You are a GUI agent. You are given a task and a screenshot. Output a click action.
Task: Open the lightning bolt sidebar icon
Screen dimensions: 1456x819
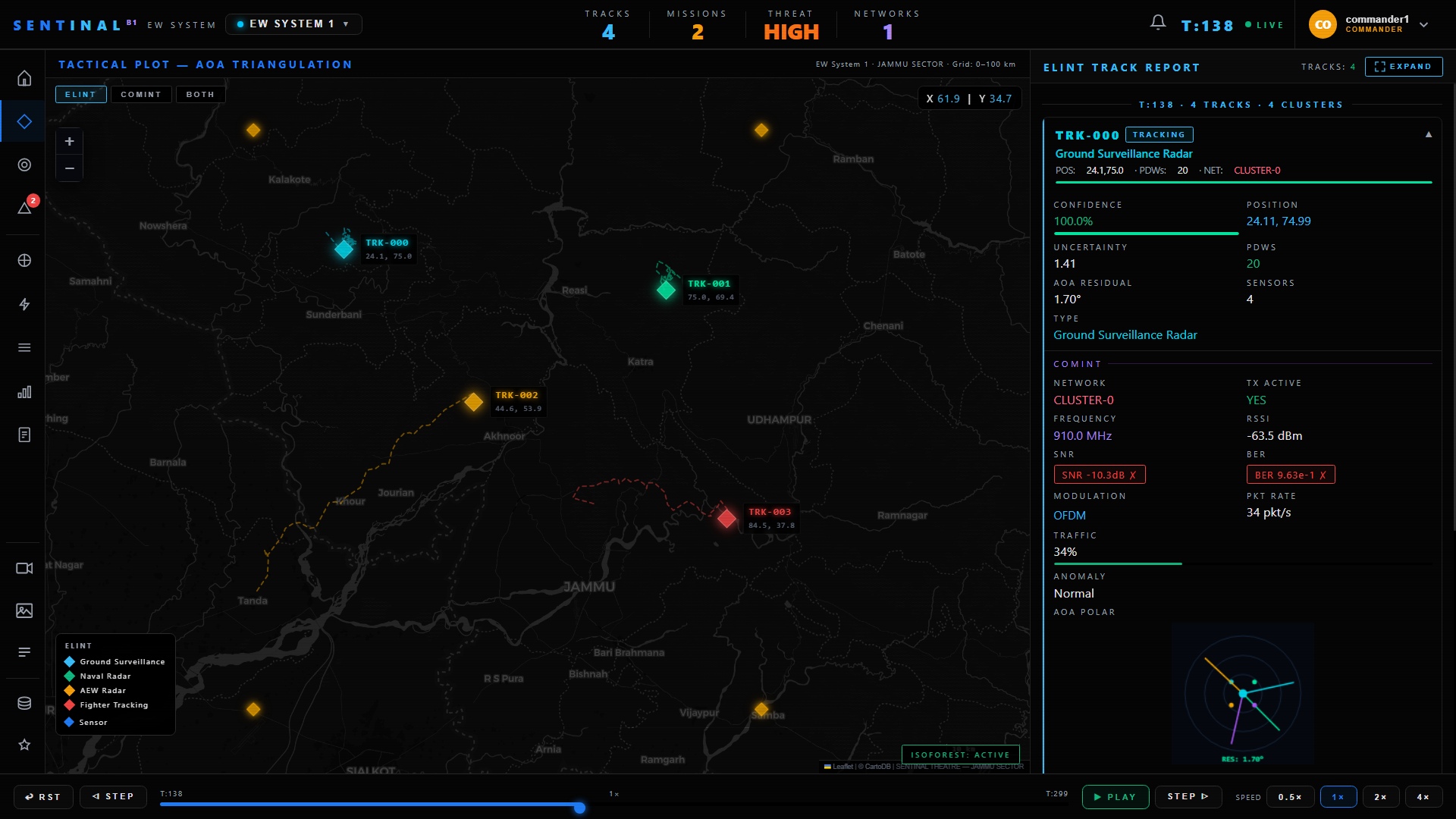click(24, 304)
